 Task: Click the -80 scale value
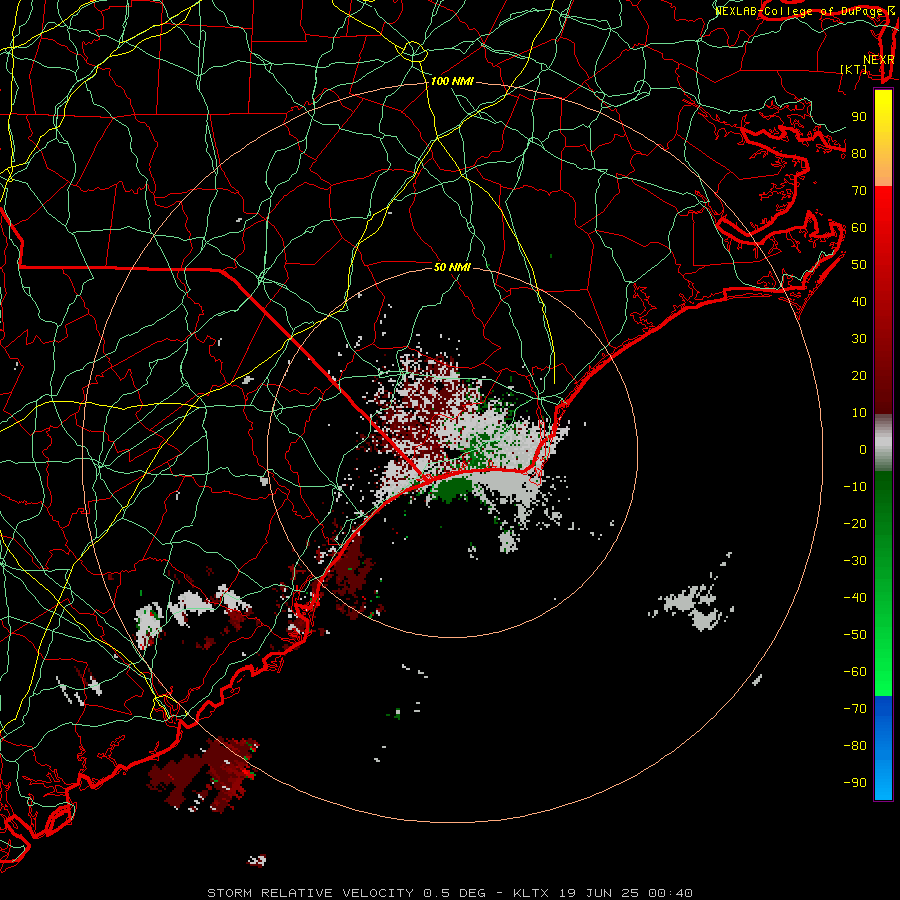pyautogui.click(x=855, y=746)
